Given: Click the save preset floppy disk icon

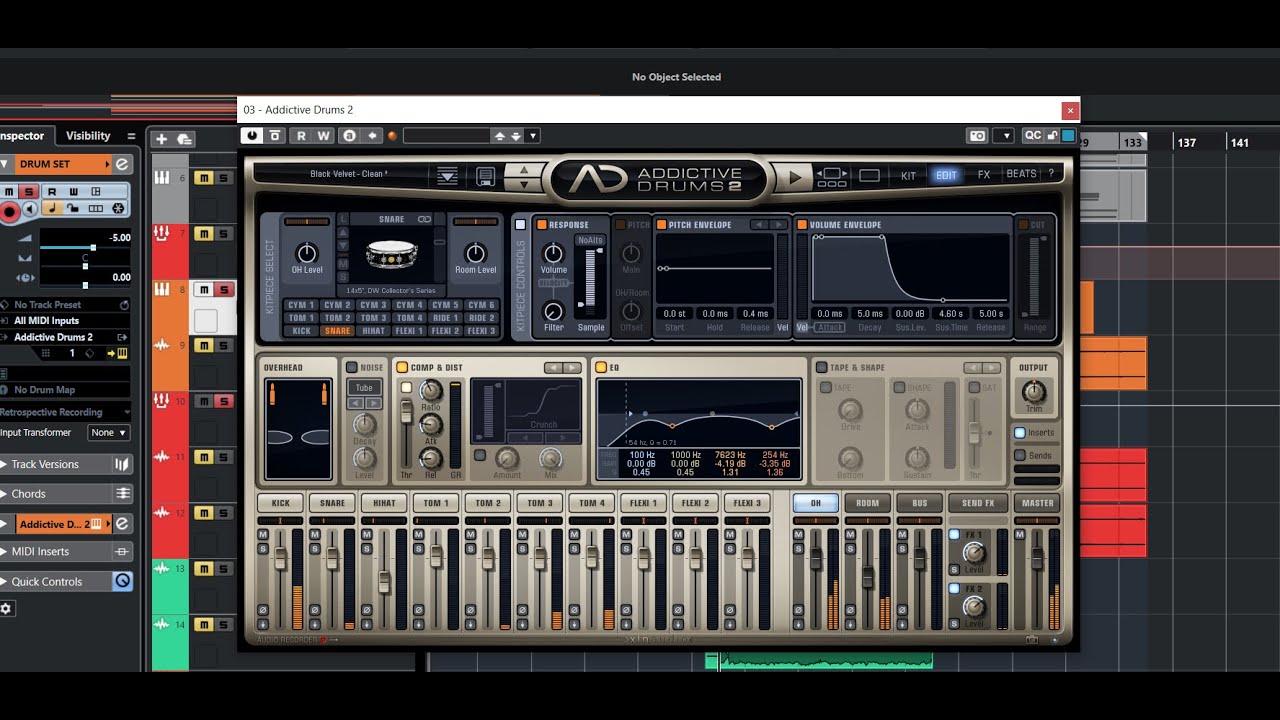Looking at the screenshot, I should pos(486,177).
